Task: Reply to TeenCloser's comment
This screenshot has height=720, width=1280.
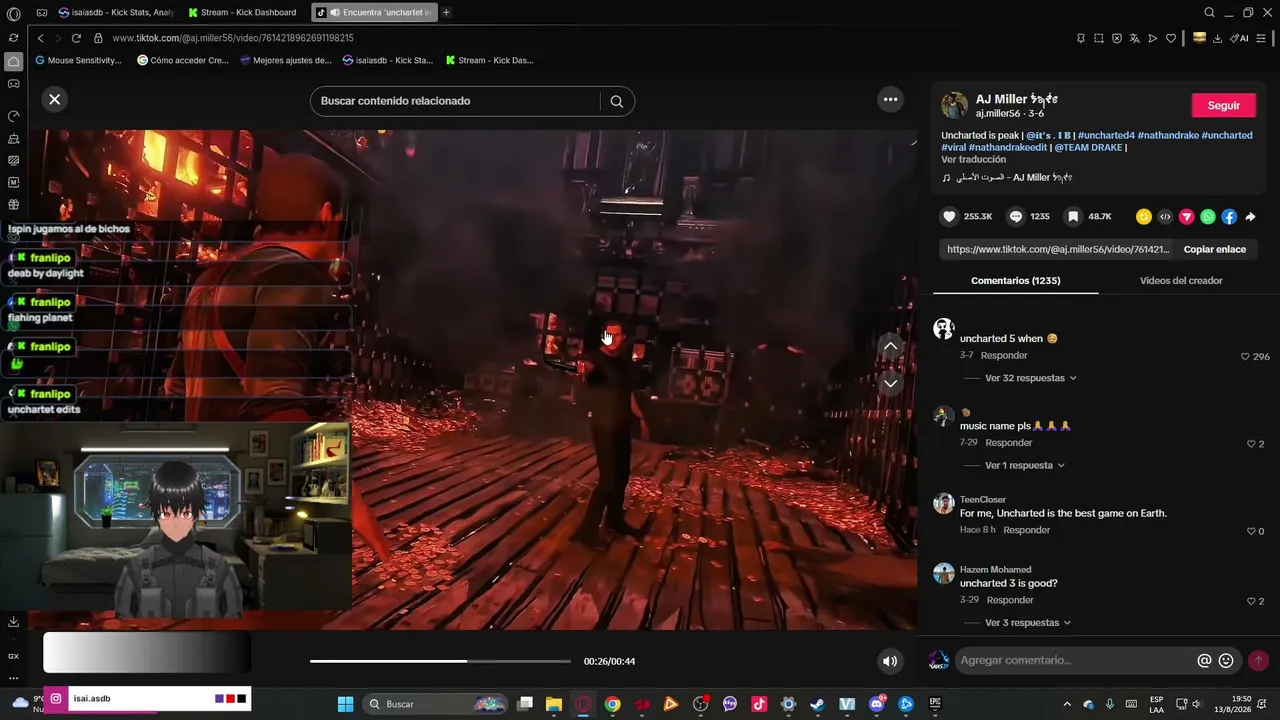Action: tap(1026, 530)
